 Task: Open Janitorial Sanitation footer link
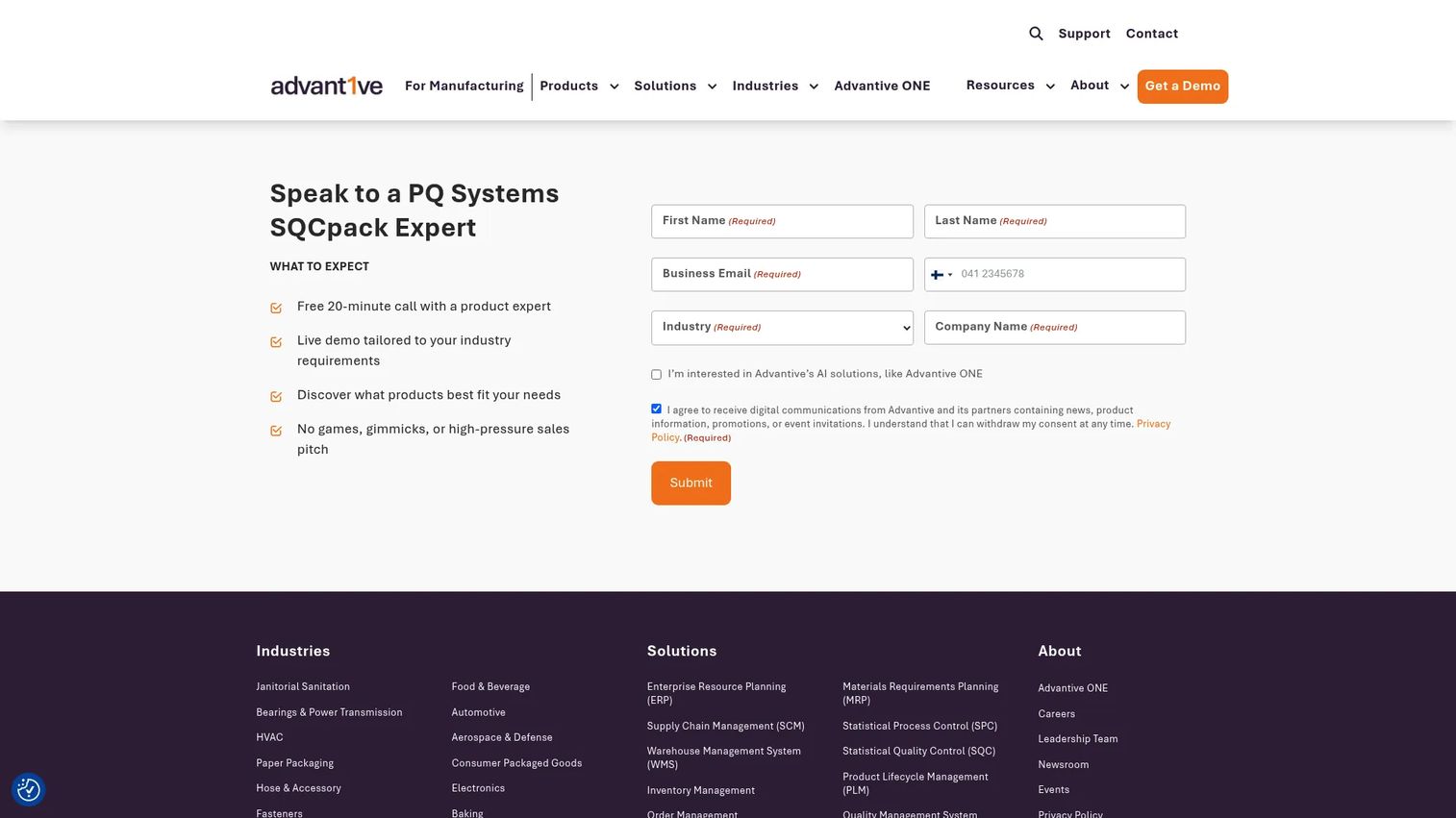pos(303,687)
